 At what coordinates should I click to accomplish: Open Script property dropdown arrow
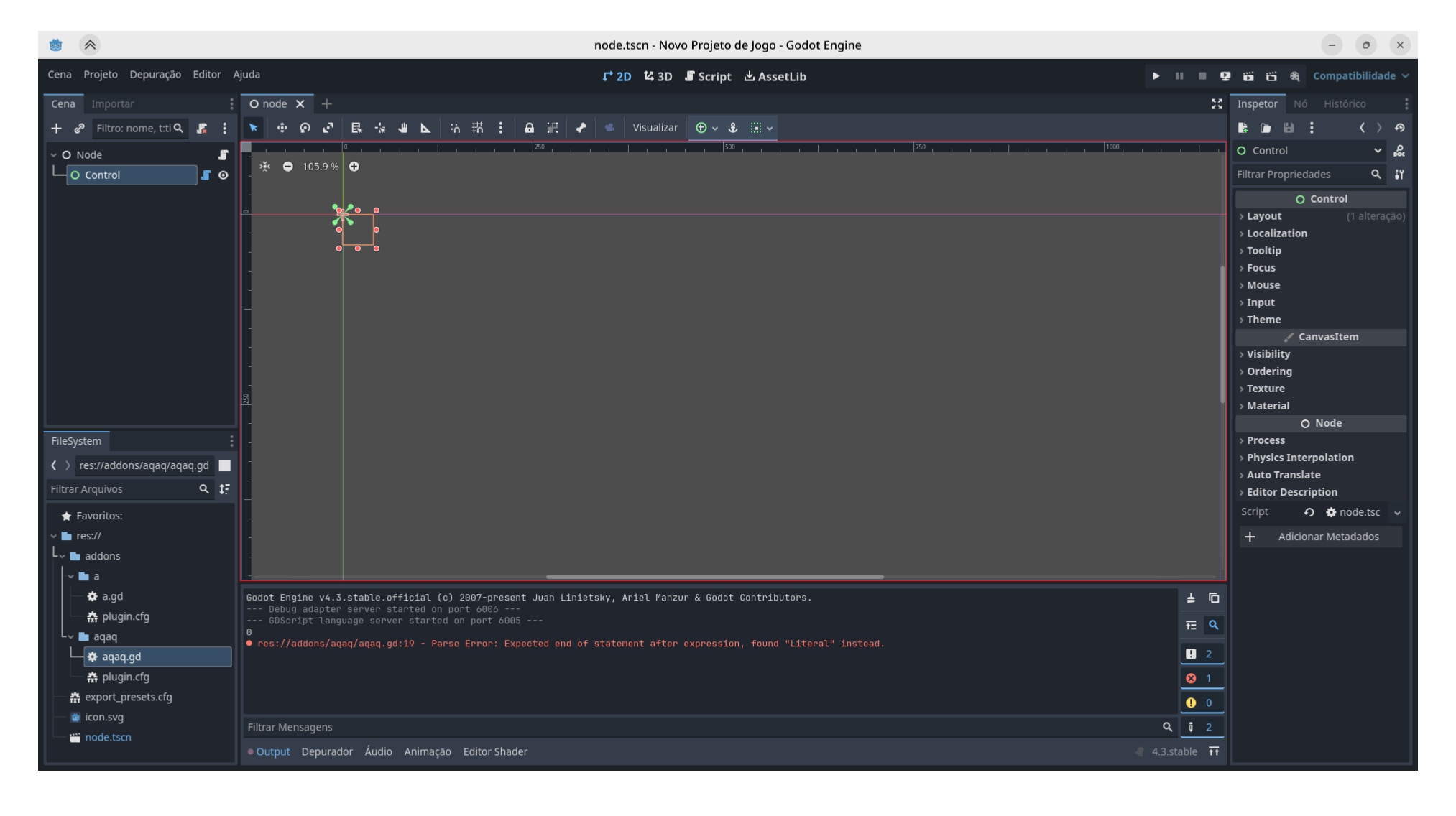[x=1397, y=513]
